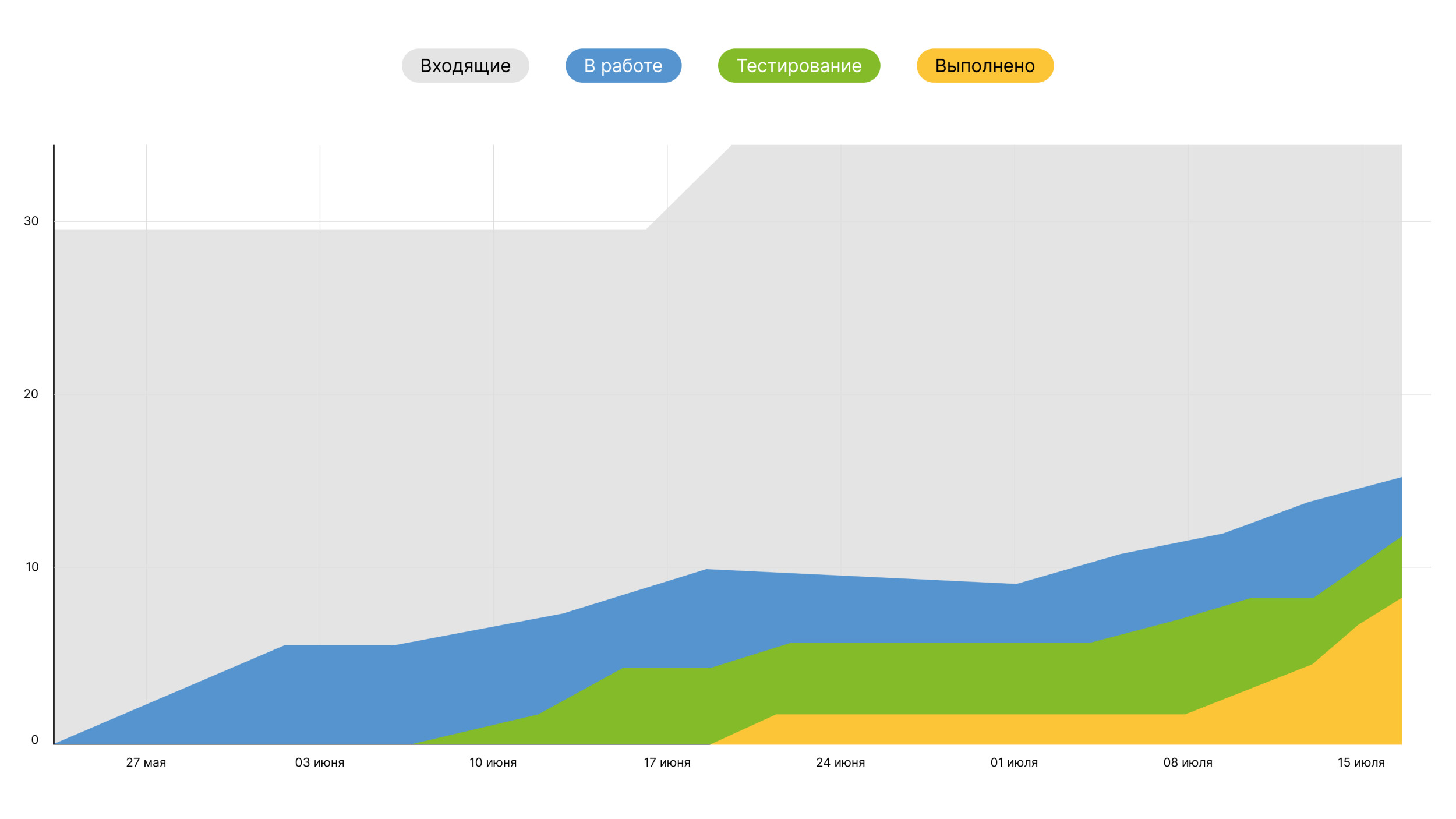Click the 30 value on the vertical axis
The image size is (1456, 819).
pyautogui.click(x=31, y=221)
